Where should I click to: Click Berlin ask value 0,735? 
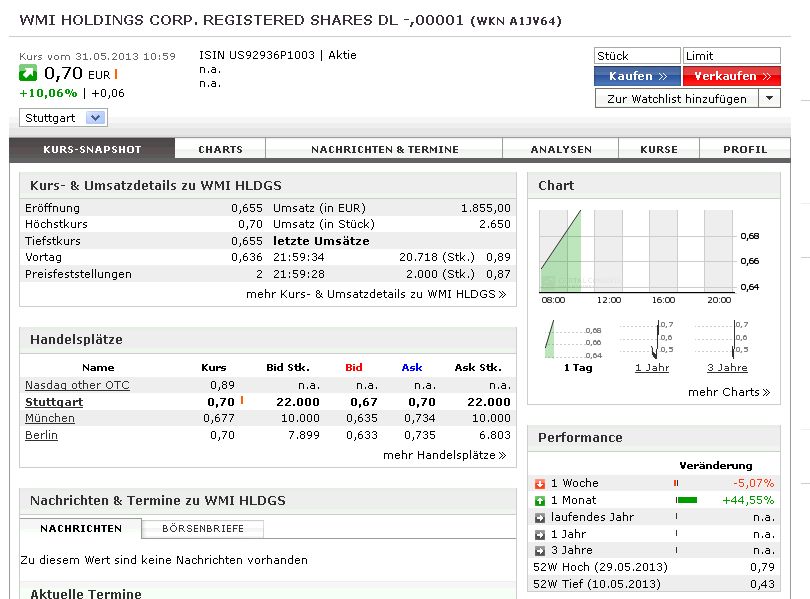[x=419, y=435]
